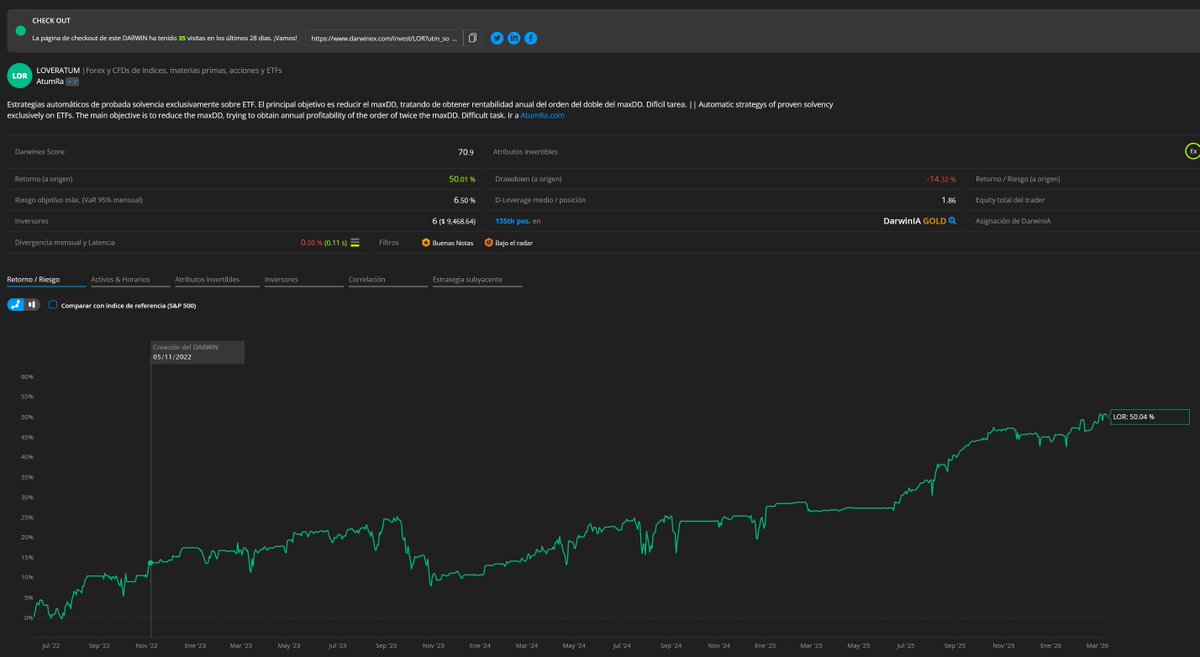
Task: Click the Darwinex Score value 70.9
Action: coord(466,152)
